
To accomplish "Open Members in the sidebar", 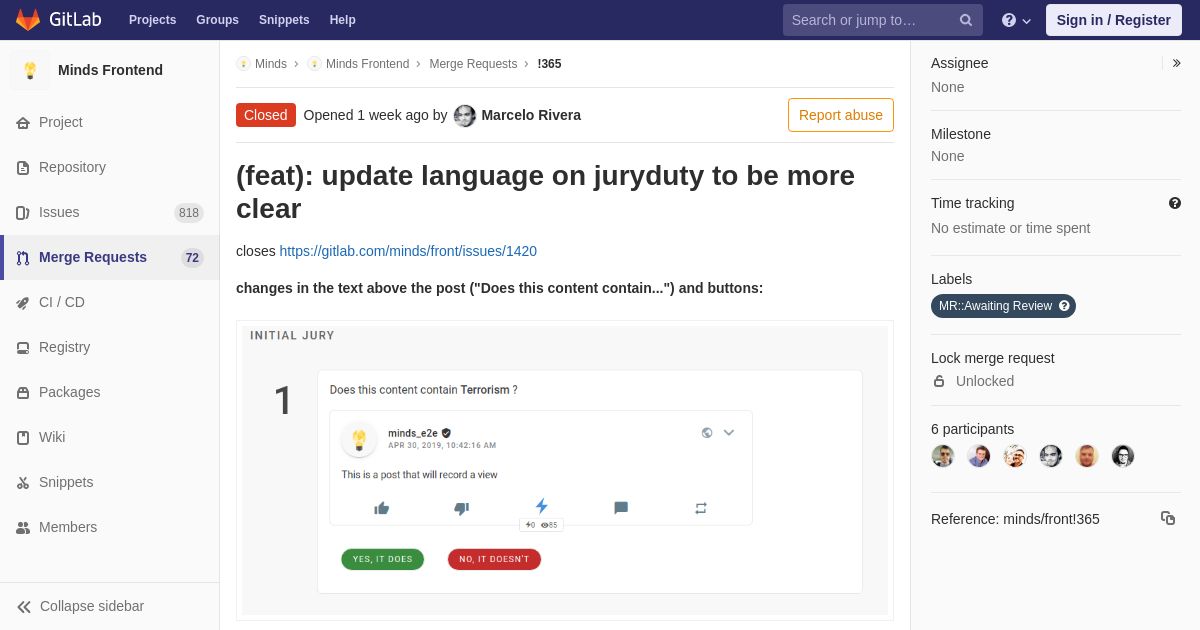I will pyautogui.click(x=109, y=527).
